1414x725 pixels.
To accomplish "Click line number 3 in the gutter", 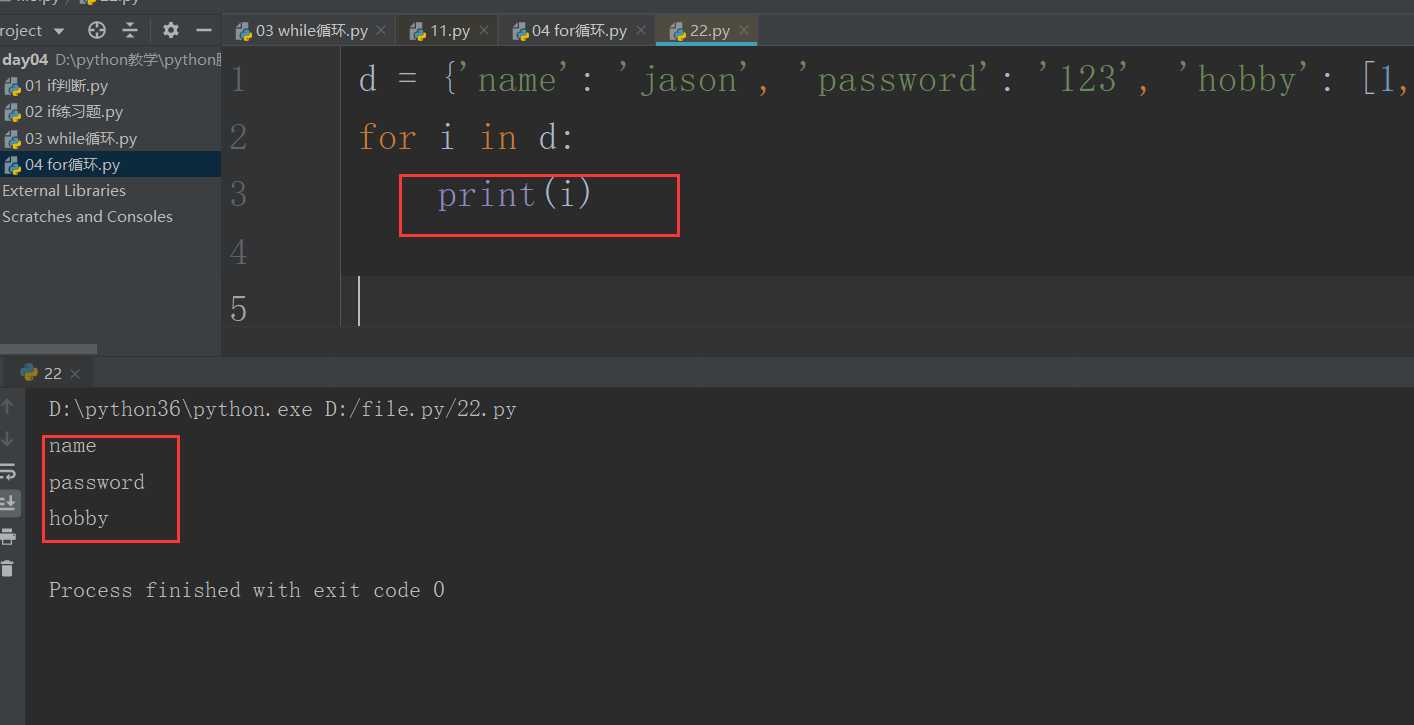I will coord(238,194).
